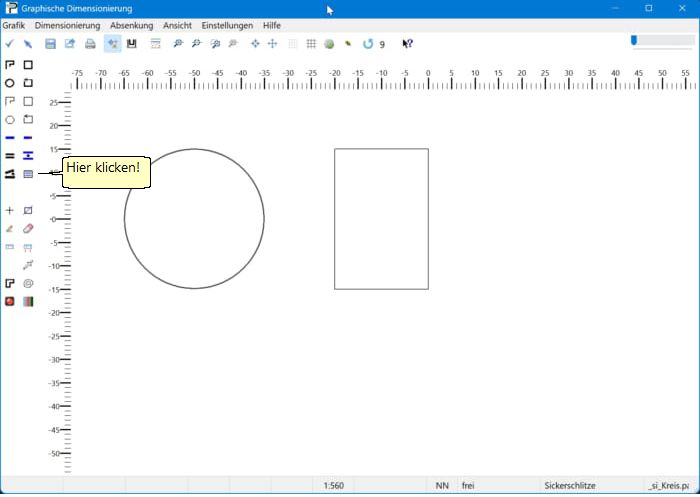This screenshot has height=497, width=700.
Task: Open the Absenkung menu
Action: pos(131,25)
